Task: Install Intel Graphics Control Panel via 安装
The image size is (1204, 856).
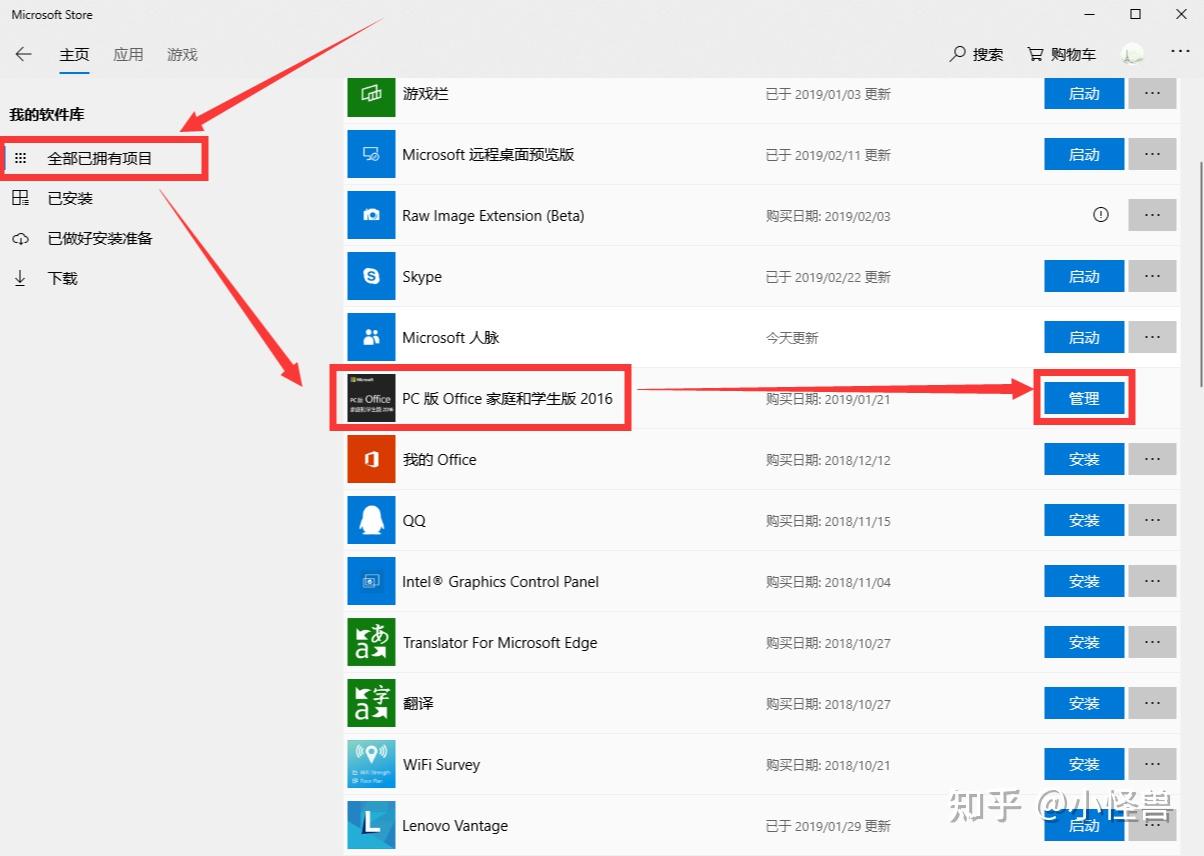Action: click(1084, 582)
